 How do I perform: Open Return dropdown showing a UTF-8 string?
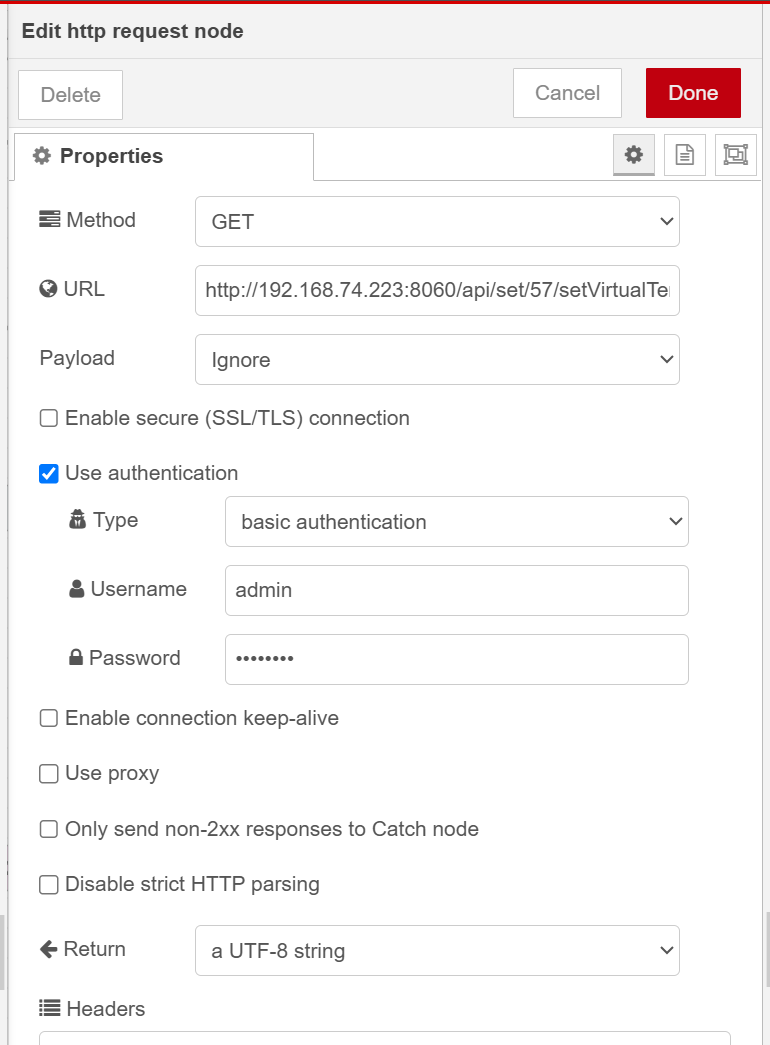437,950
